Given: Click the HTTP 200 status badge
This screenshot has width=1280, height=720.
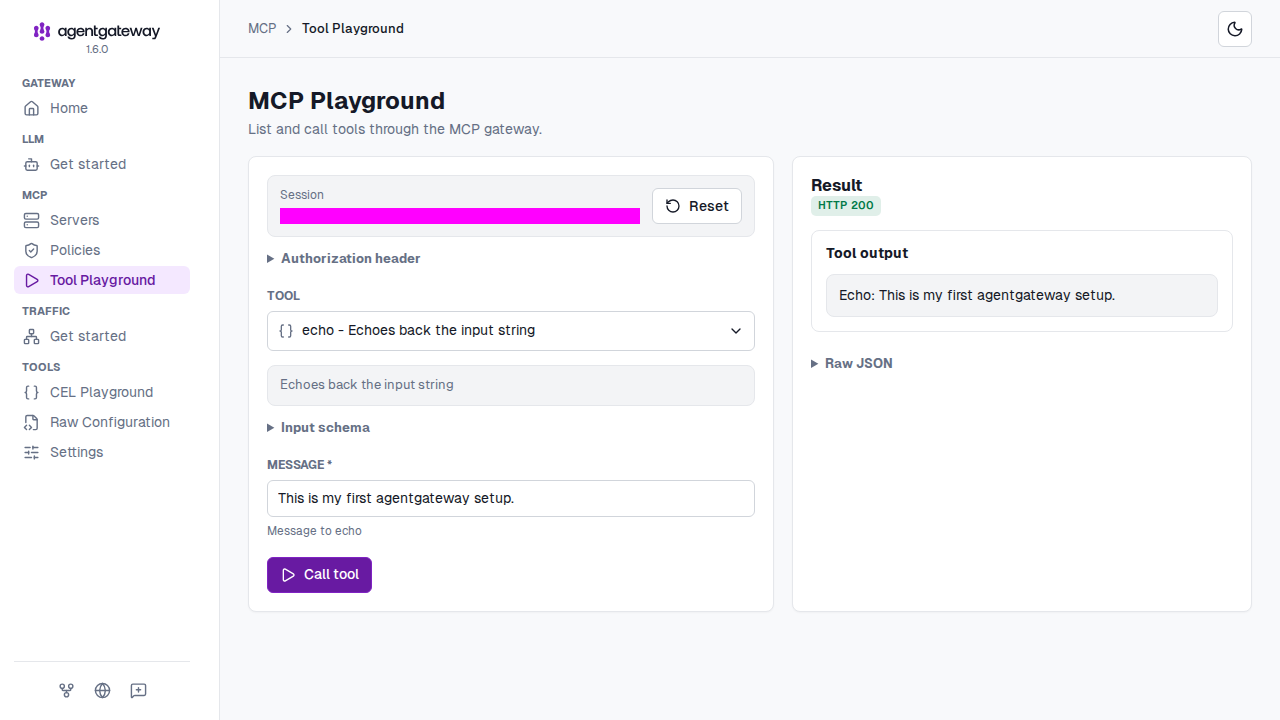Looking at the screenshot, I should coord(846,205).
